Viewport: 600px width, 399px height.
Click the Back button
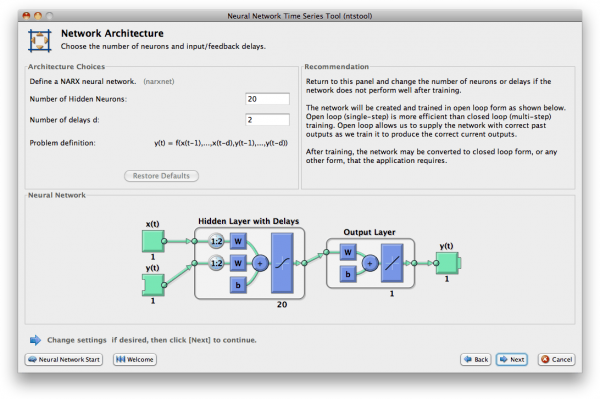coord(476,359)
